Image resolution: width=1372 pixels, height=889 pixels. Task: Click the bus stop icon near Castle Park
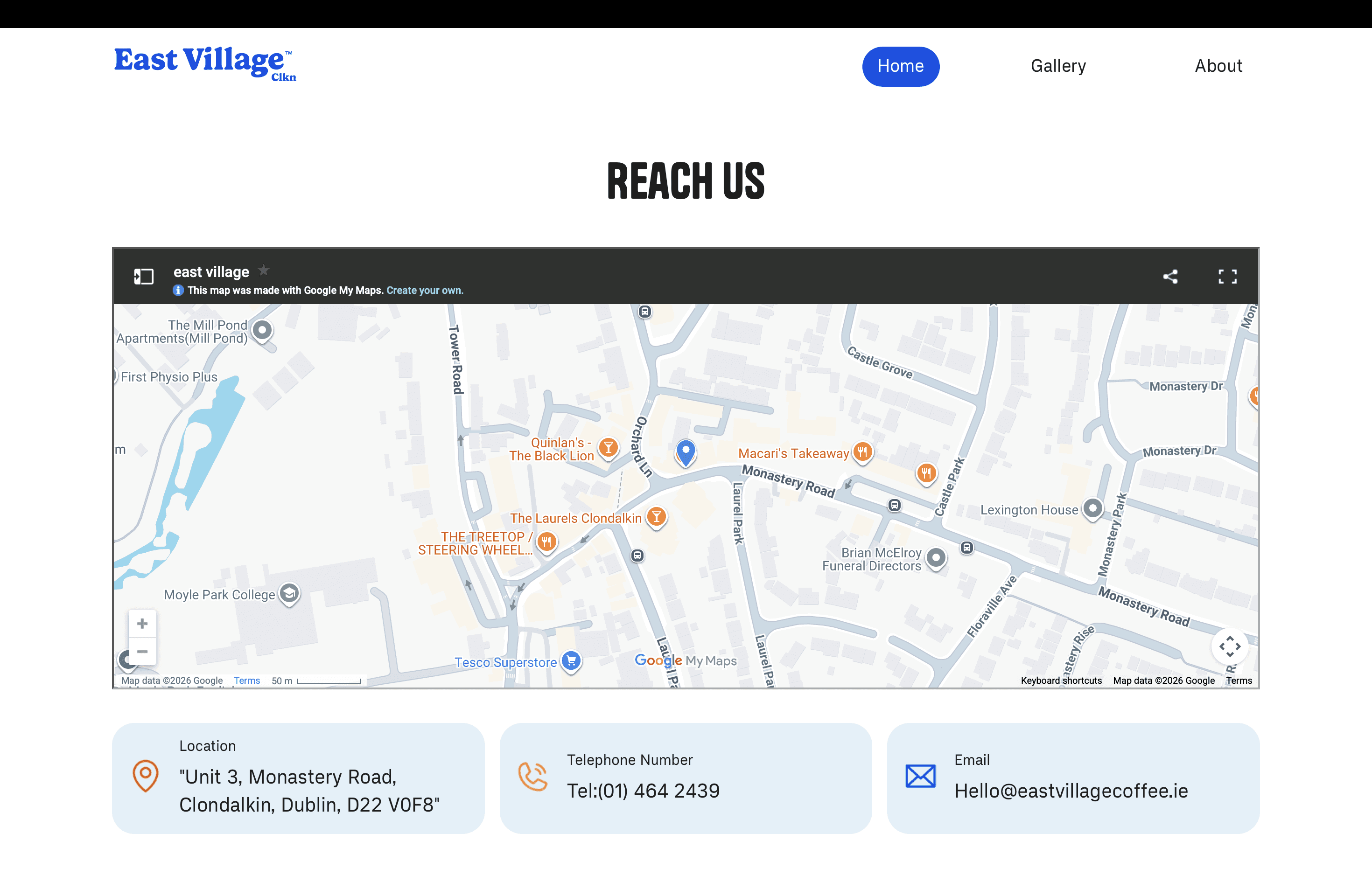click(894, 505)
